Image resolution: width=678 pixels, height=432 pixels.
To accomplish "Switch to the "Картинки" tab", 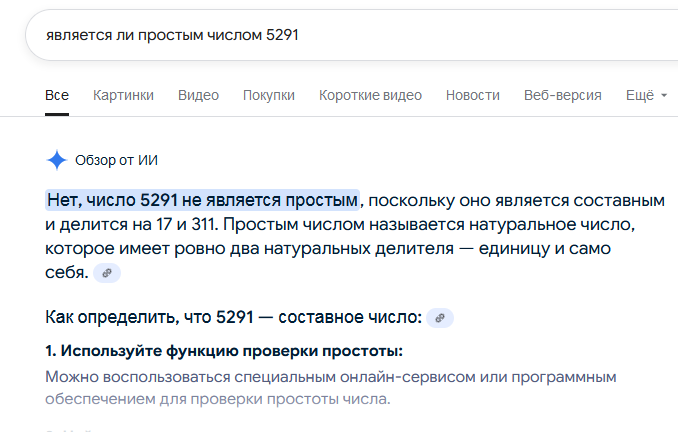I will (x=123, y=95).
